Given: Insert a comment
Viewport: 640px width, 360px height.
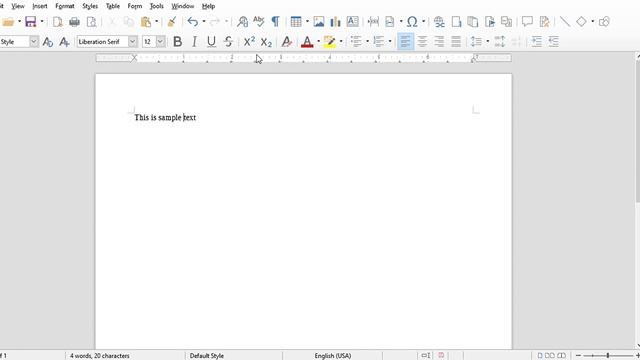Looking at the screenshot, I should coord(527,22).
